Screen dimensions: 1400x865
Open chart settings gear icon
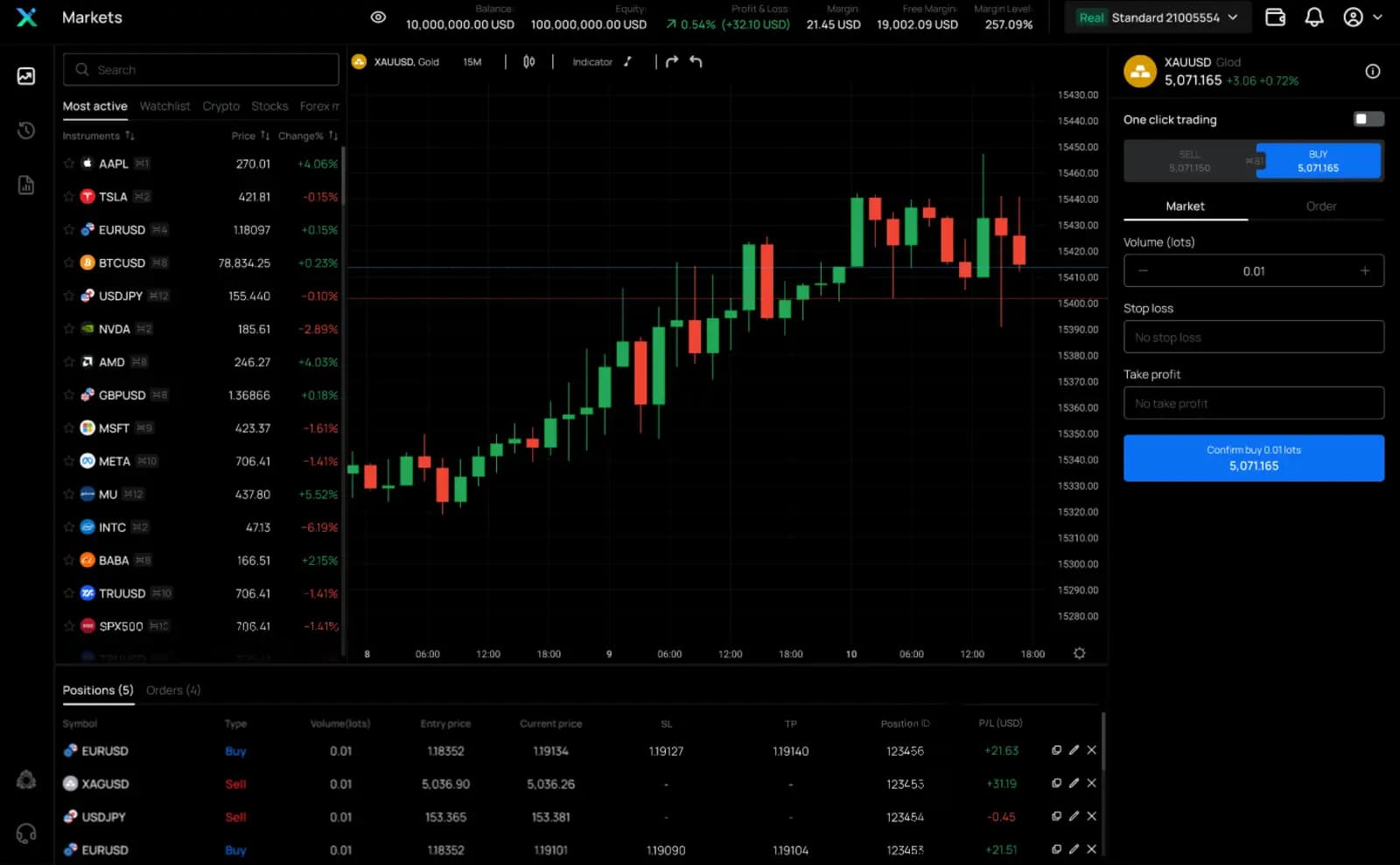[x=1080, y=653]
